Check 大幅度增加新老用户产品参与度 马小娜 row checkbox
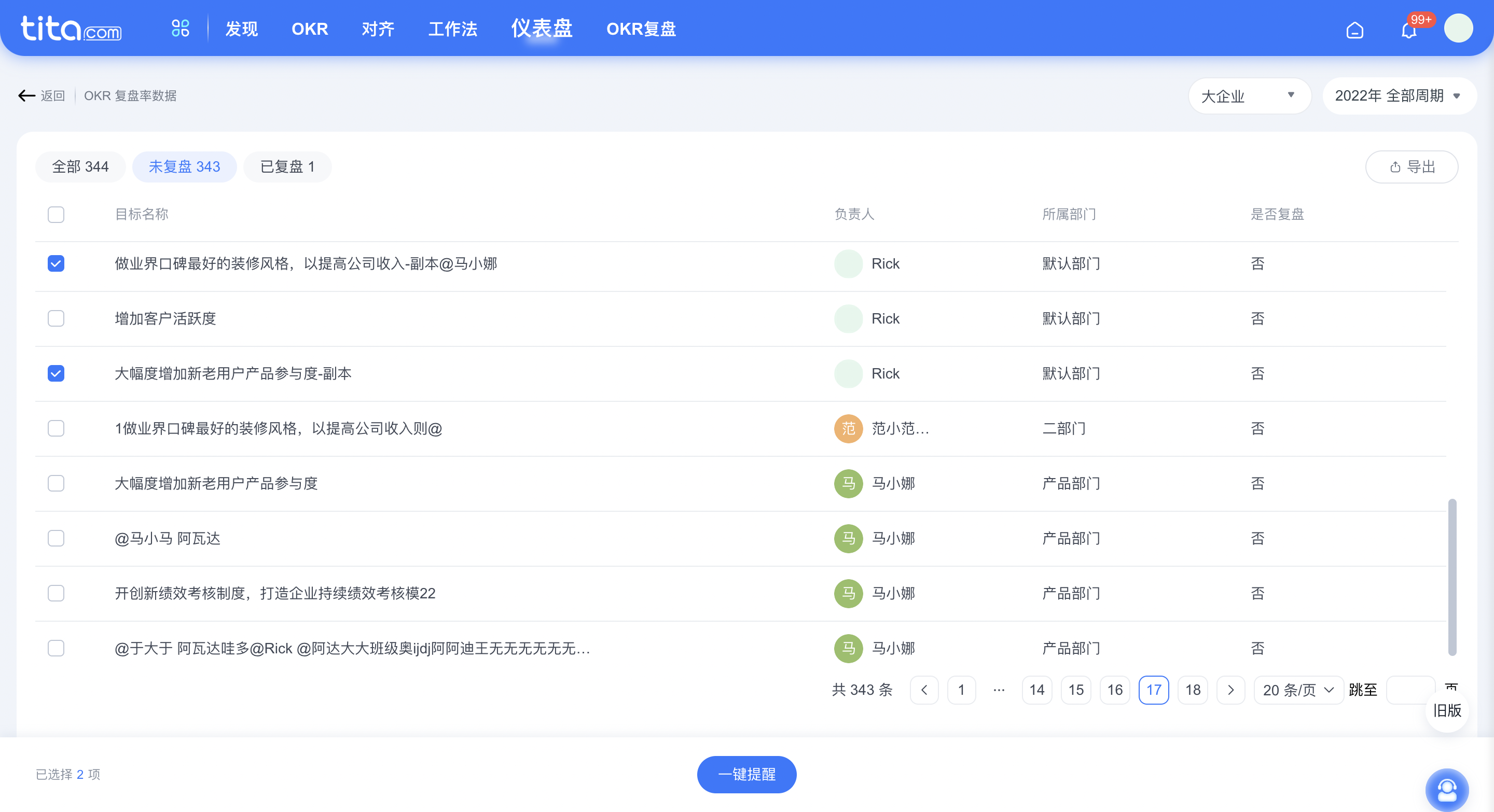This screenshot has height=812, width=1494. [x=56, y=483]
